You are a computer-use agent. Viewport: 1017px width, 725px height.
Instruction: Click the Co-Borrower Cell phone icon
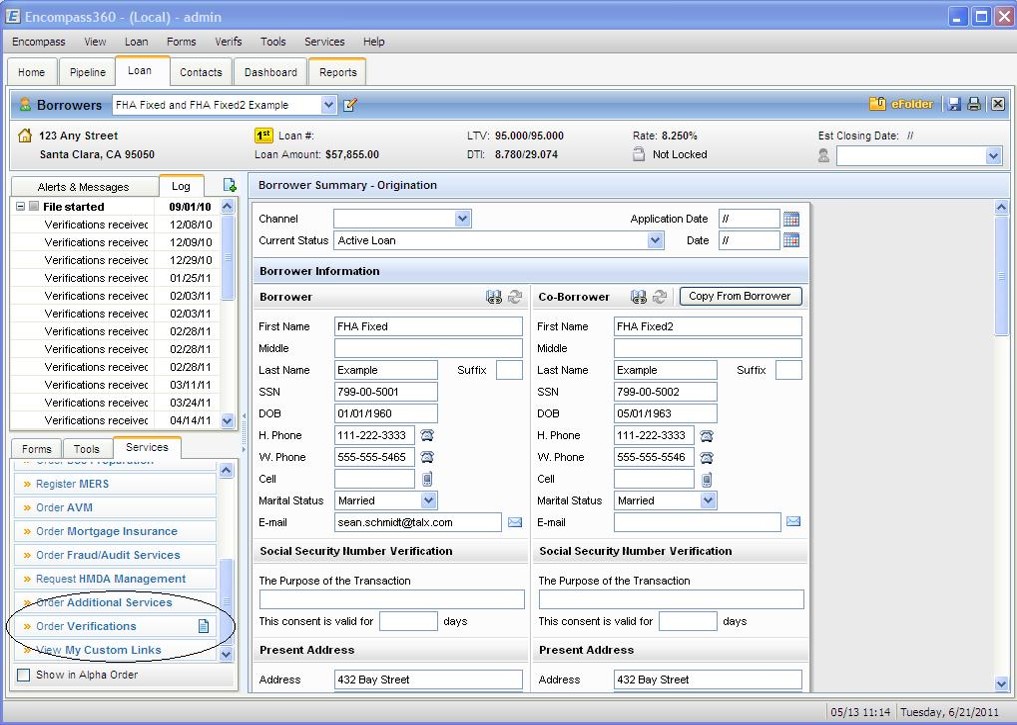click(x=706, y=479)
